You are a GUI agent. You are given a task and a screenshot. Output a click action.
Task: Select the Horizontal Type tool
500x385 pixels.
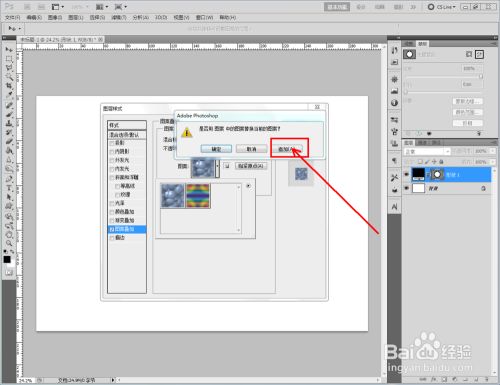pyautogui.click(x=9, y=188)
